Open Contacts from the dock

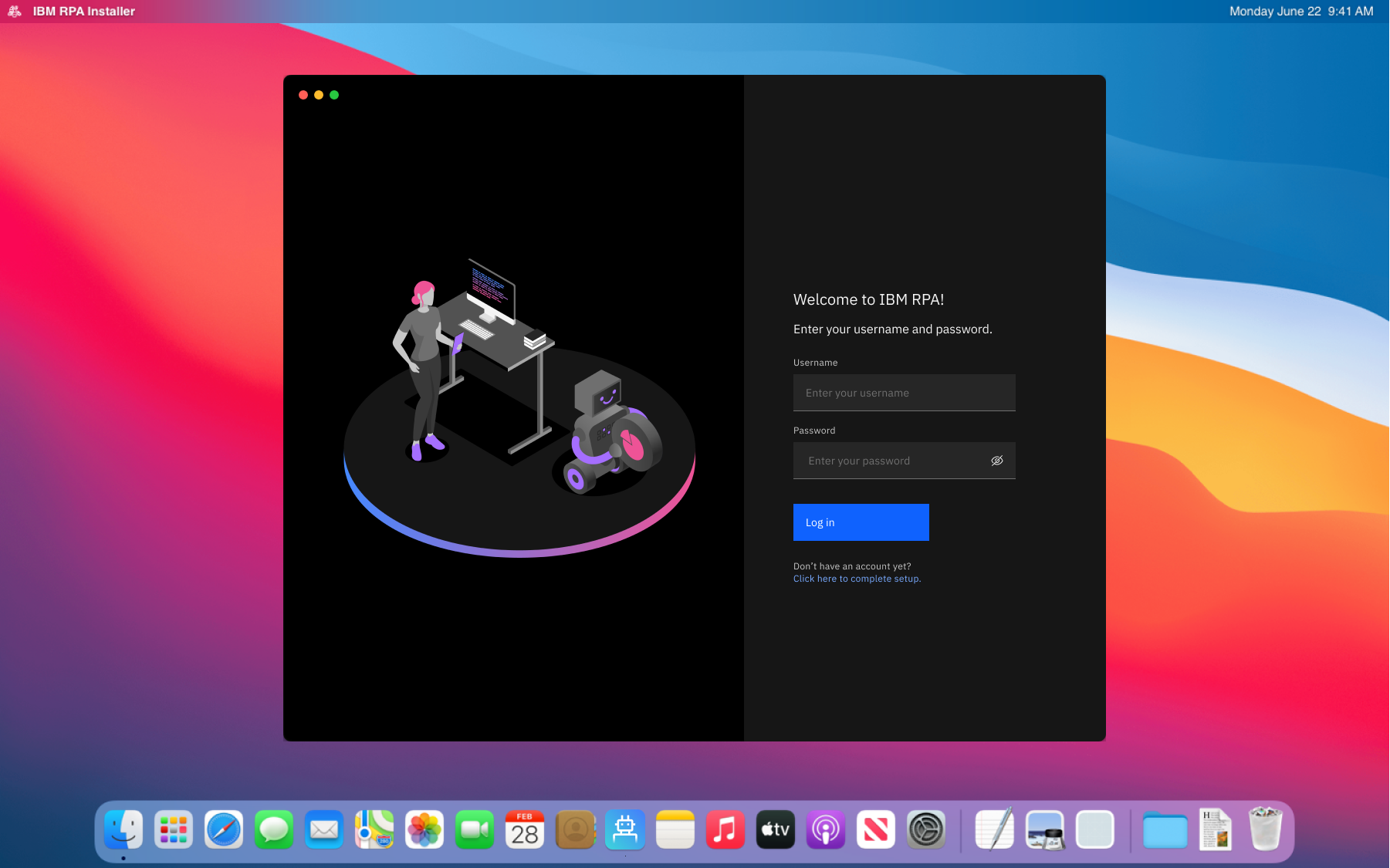pos(575,830)
